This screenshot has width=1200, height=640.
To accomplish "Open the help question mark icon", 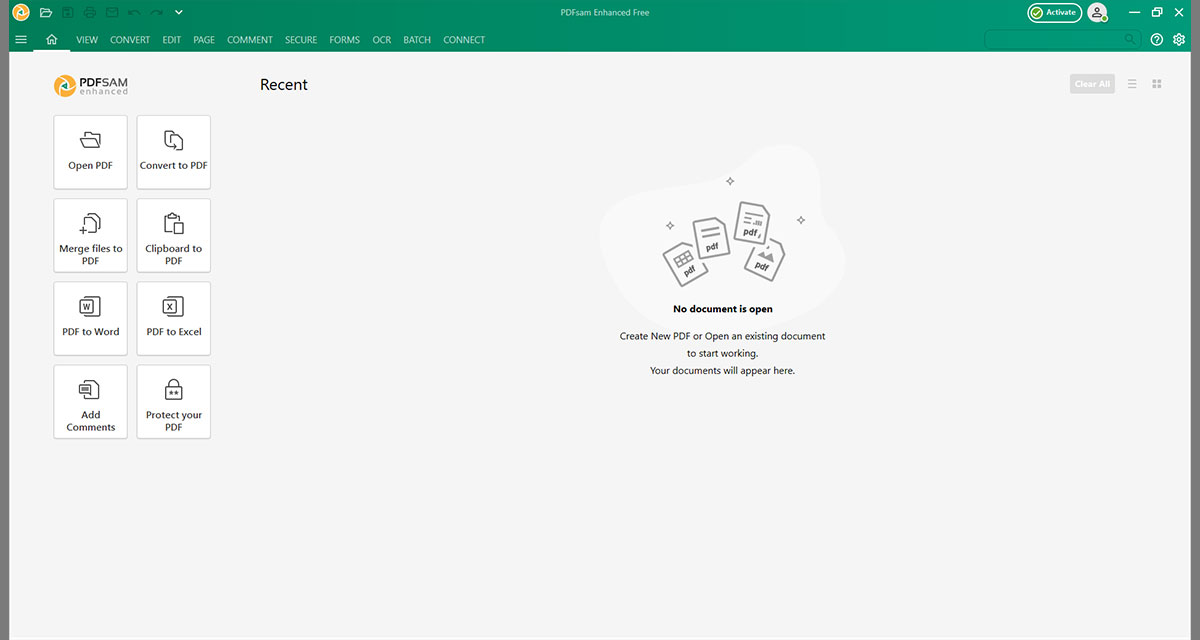I will click(1157, 40).
